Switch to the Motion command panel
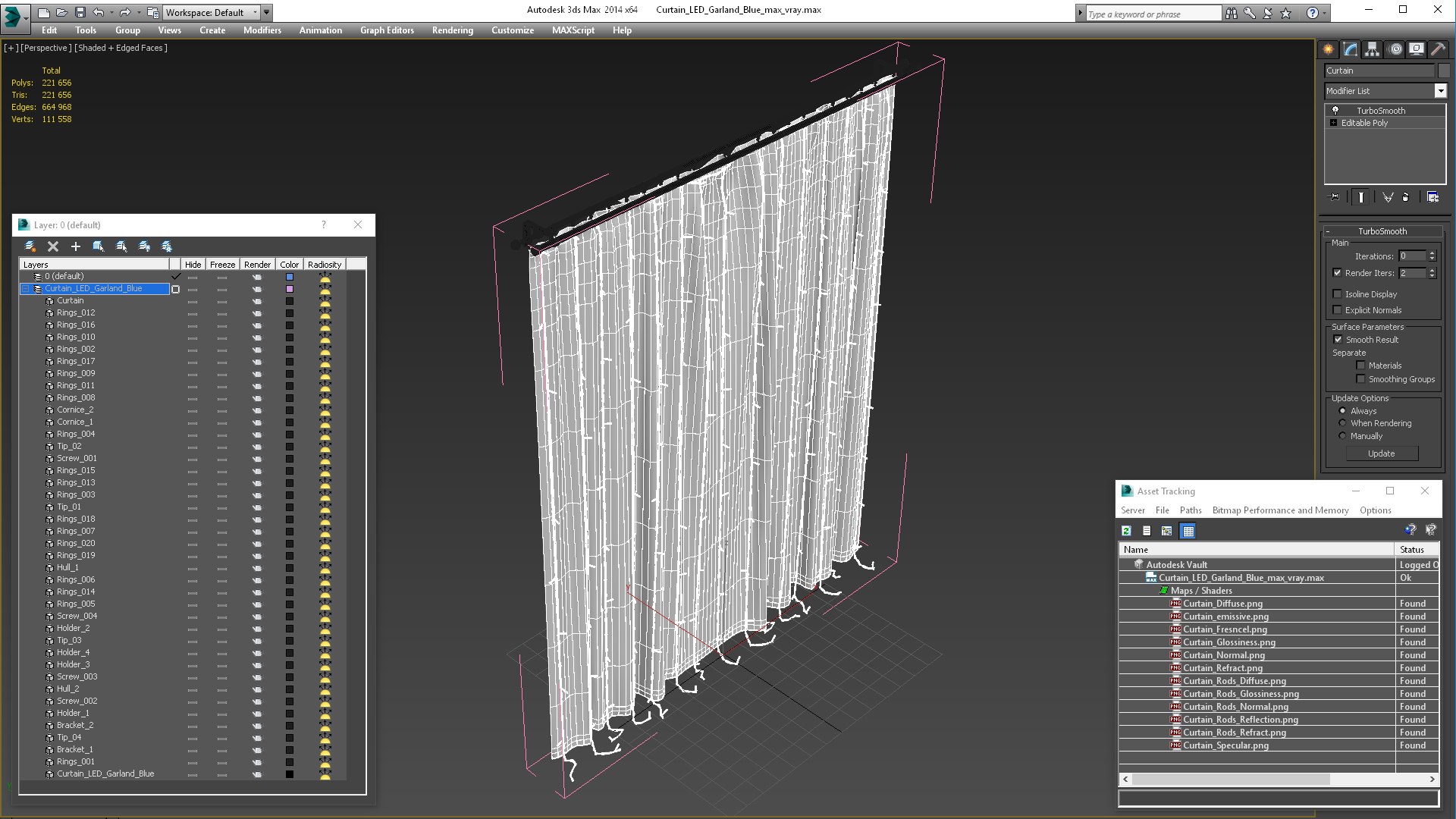 [x=1395, y=49]
